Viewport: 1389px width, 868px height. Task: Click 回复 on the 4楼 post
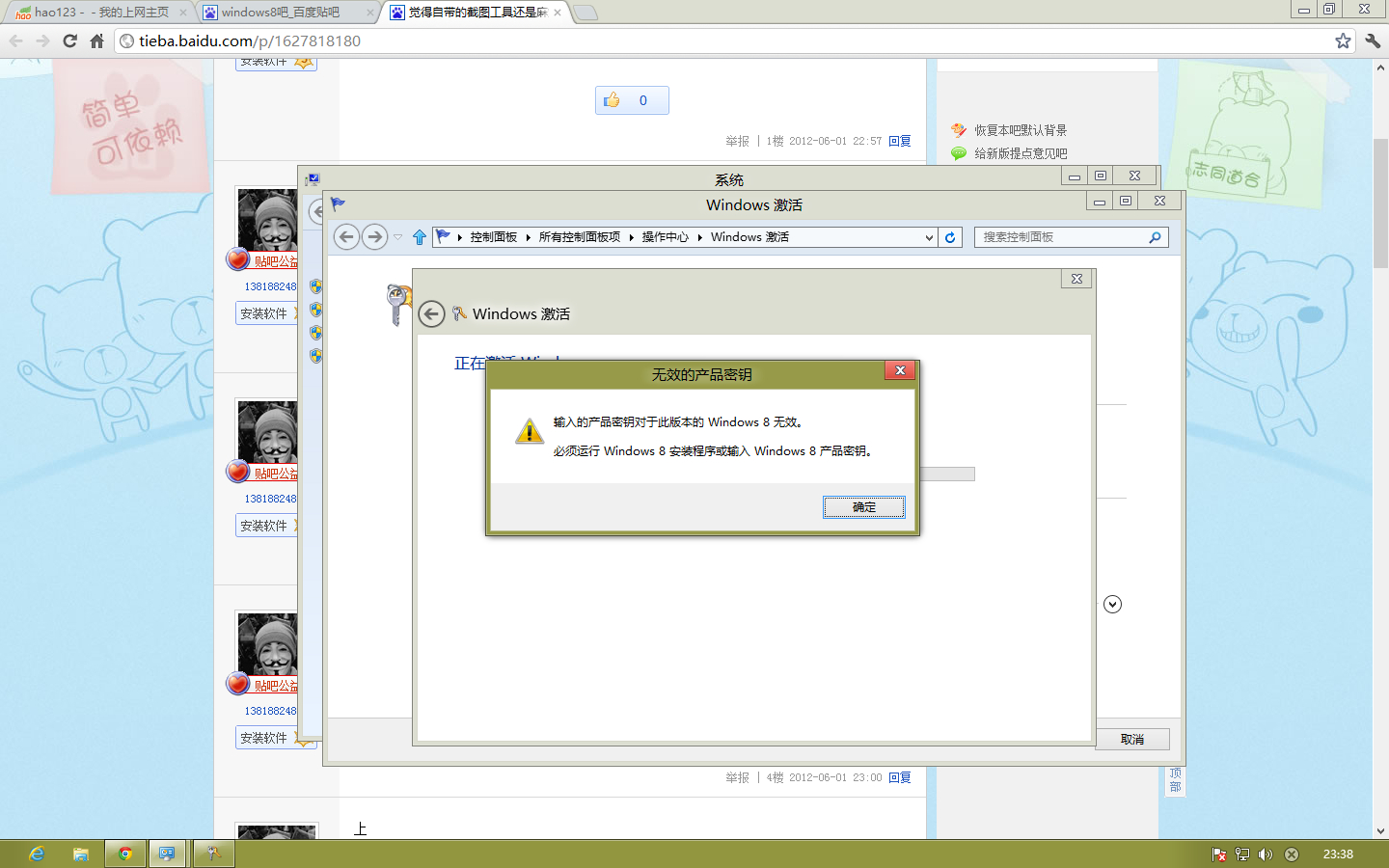(900, 777)
